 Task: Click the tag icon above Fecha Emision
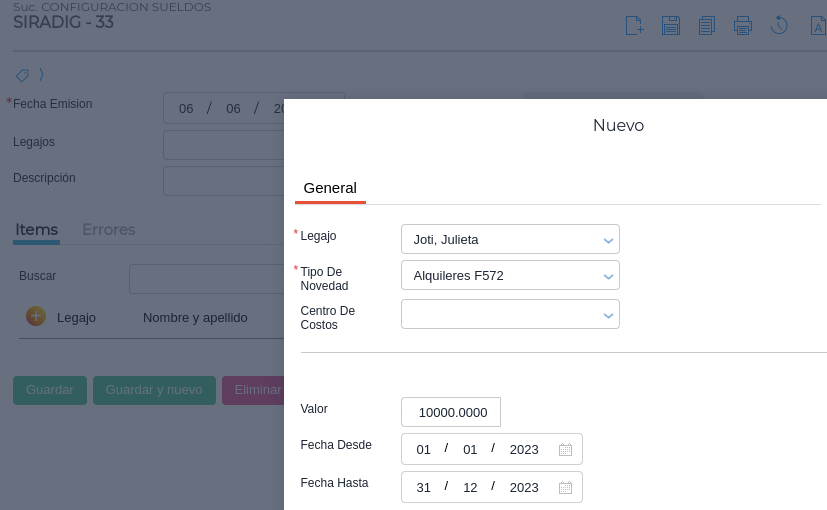22,75
